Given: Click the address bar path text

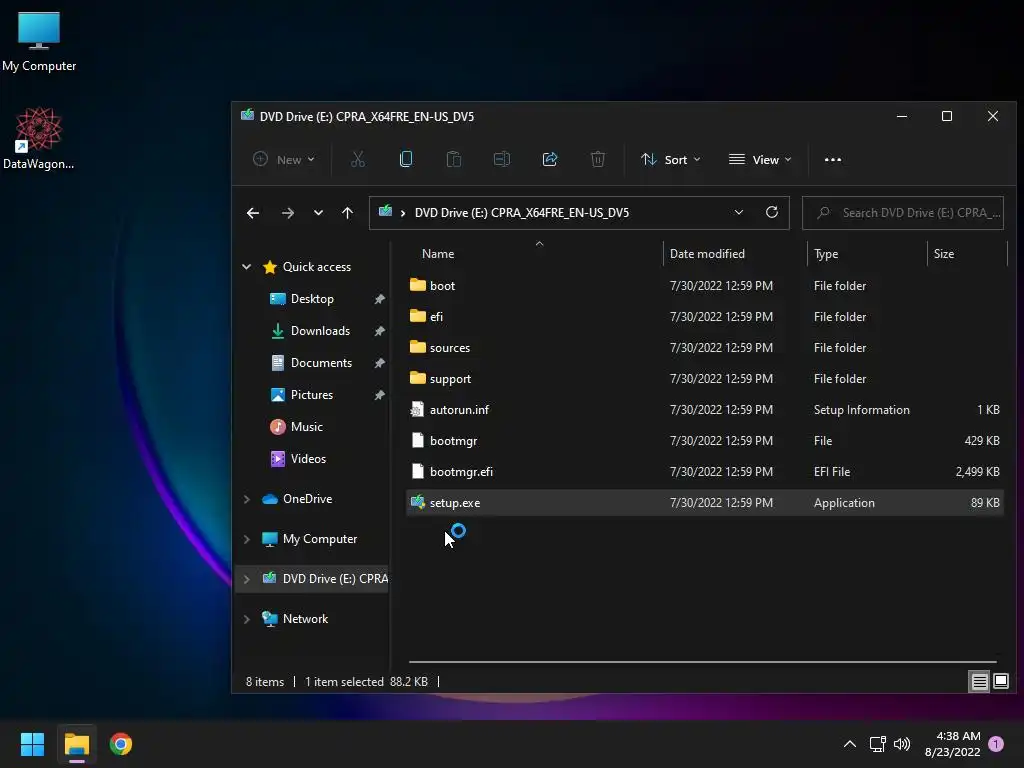Looking at the screenshot, I should pyautogui.click(x=522, y=213).
